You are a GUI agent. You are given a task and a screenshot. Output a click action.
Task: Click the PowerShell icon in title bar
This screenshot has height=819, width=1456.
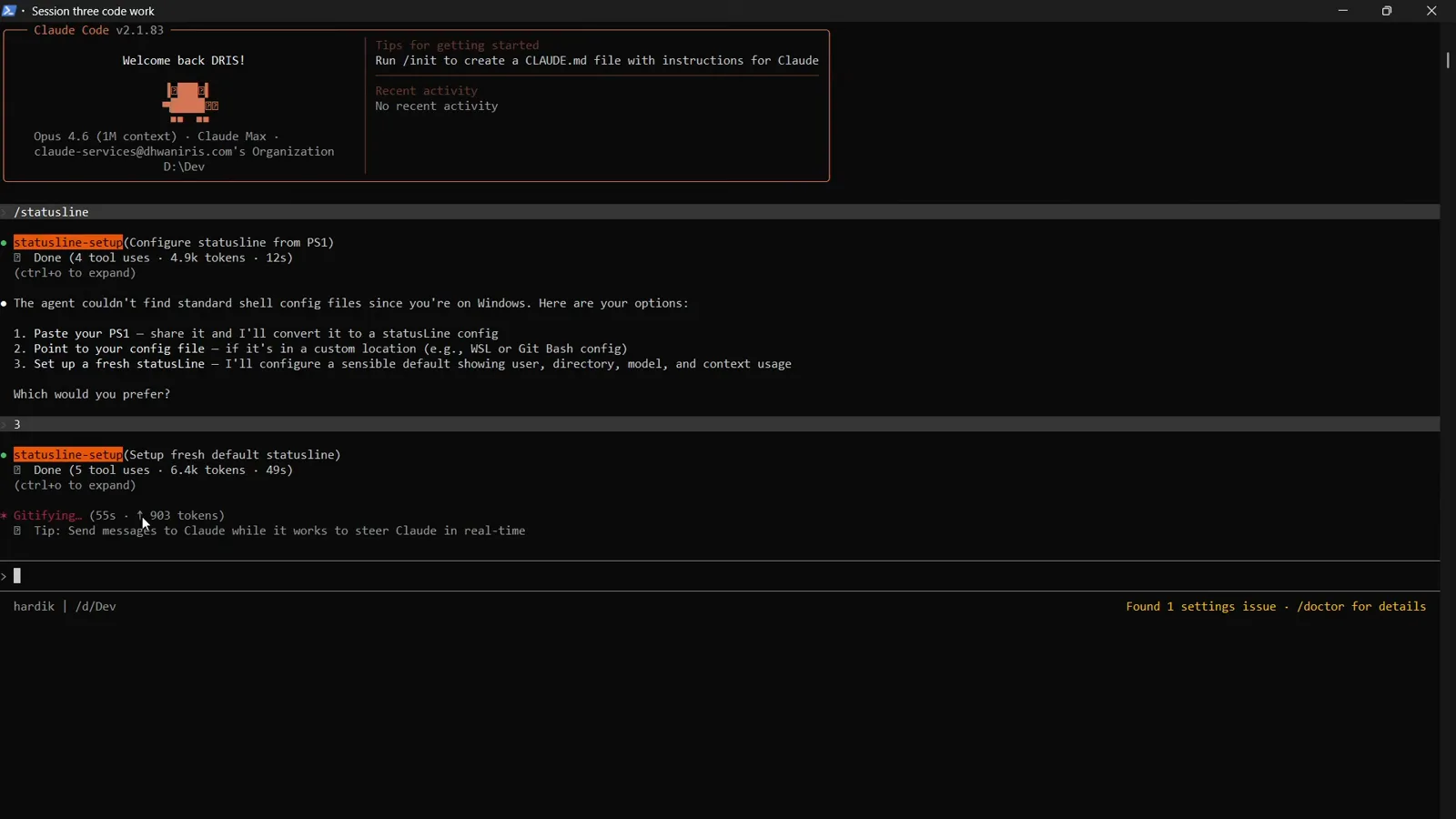point(9,11)
